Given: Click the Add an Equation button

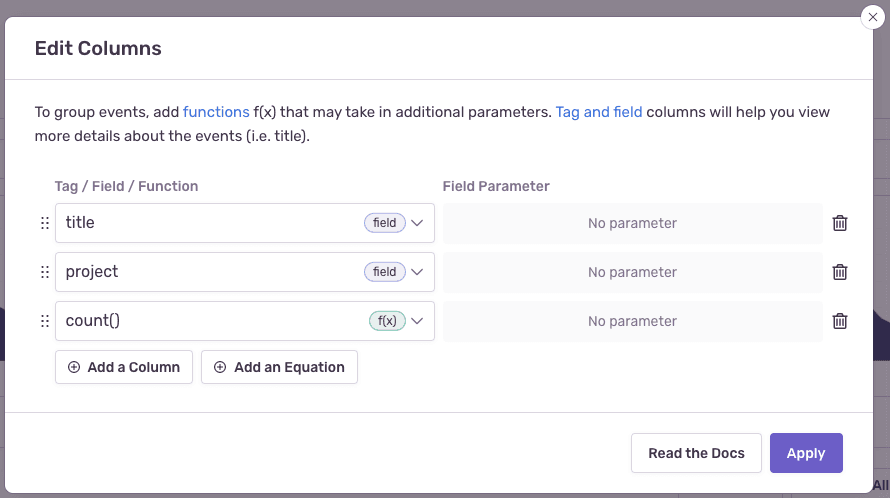Looking at the screenshot, I should [x=279, y=367].
